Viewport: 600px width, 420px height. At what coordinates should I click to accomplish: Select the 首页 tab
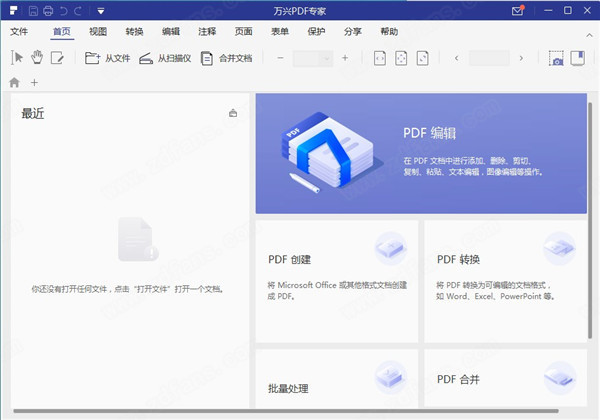(x=62, y=31)
